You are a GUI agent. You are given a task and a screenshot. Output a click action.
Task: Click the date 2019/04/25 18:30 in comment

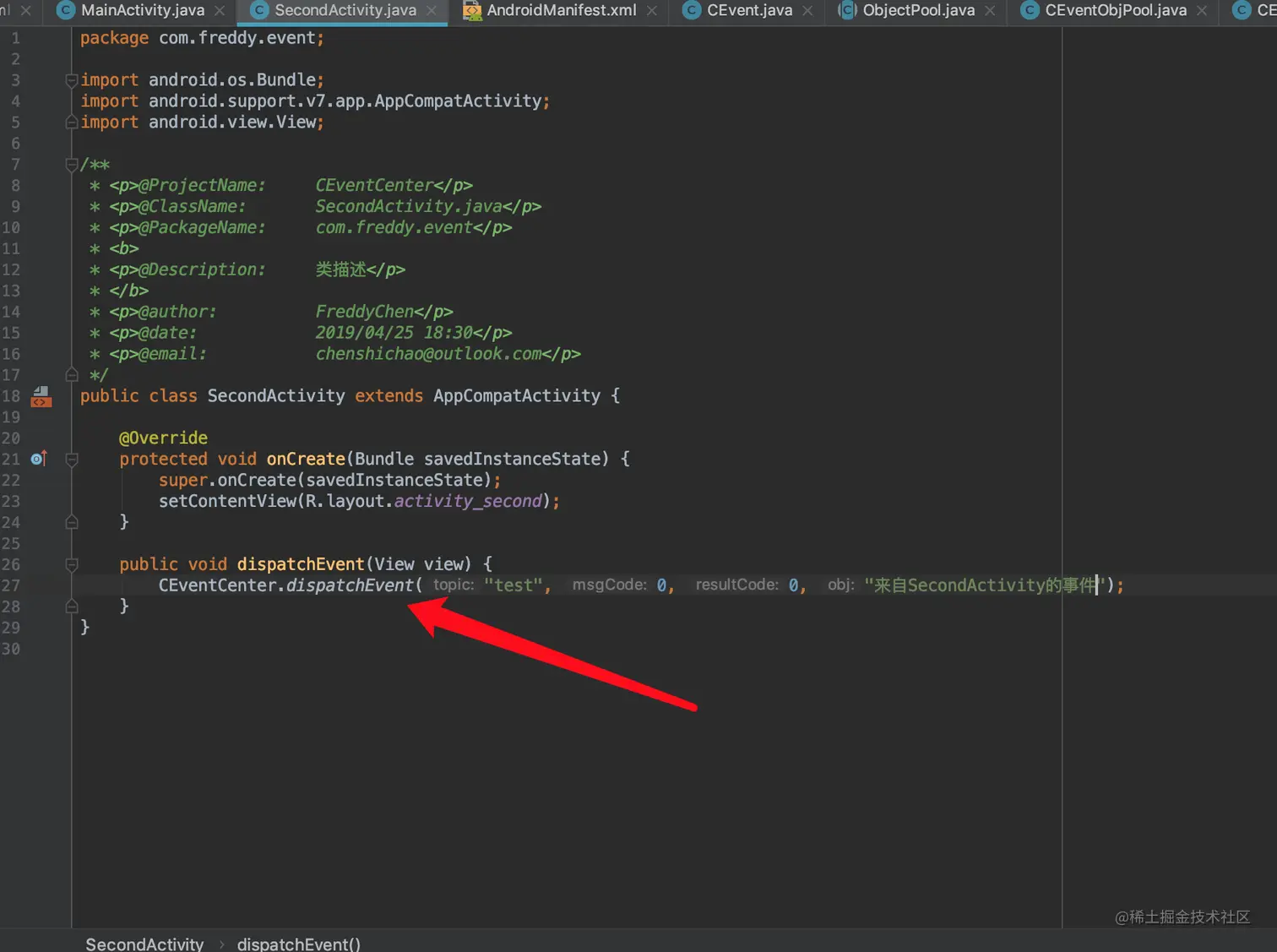click(x=394, y=333)
